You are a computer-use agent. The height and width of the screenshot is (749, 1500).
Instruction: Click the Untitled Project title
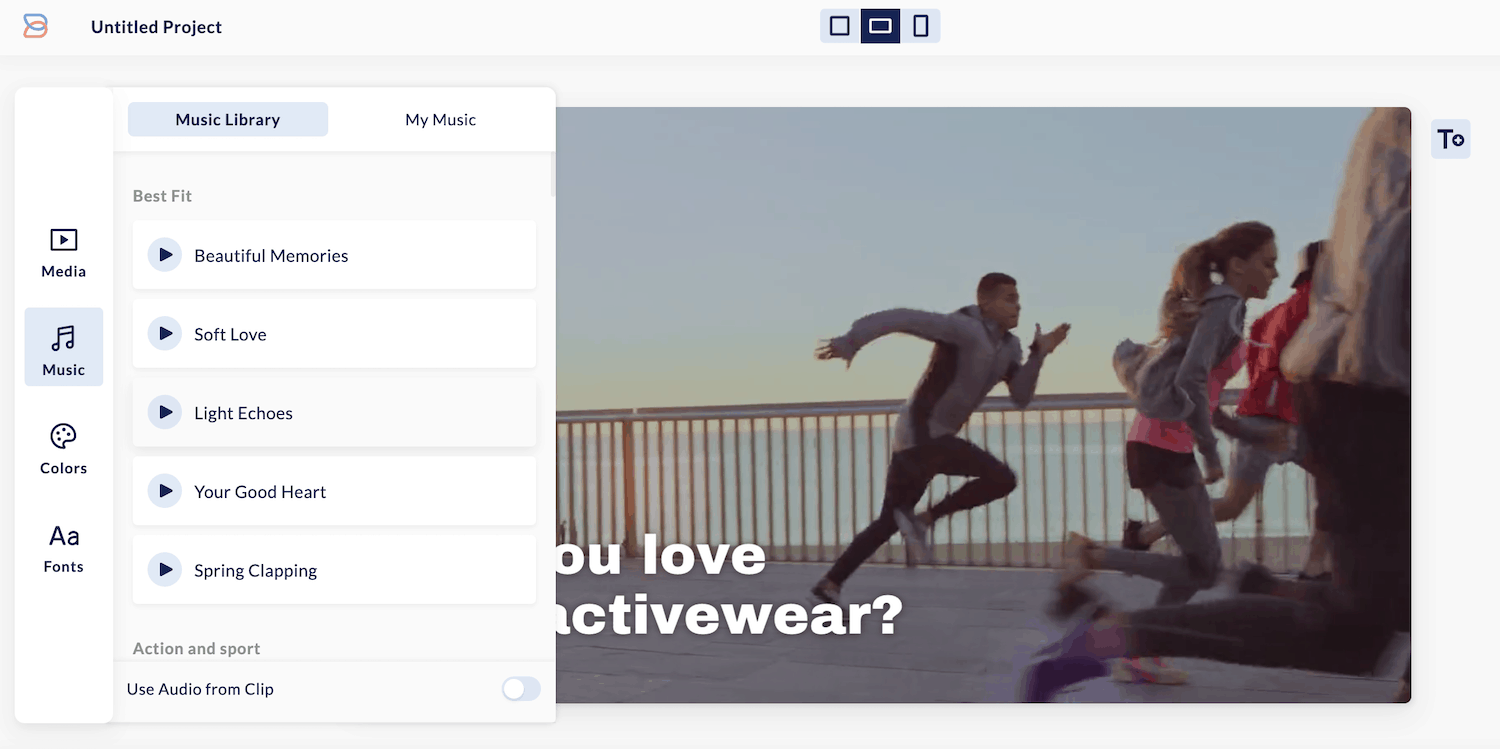[156, 27]
